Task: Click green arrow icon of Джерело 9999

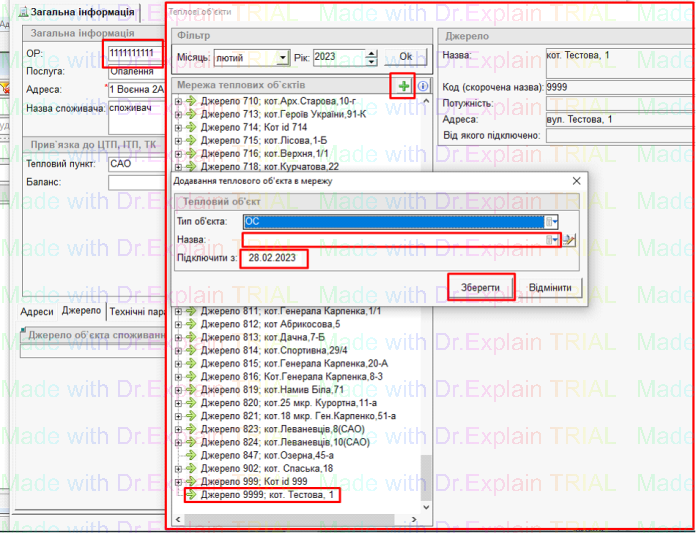Action: 190,494
